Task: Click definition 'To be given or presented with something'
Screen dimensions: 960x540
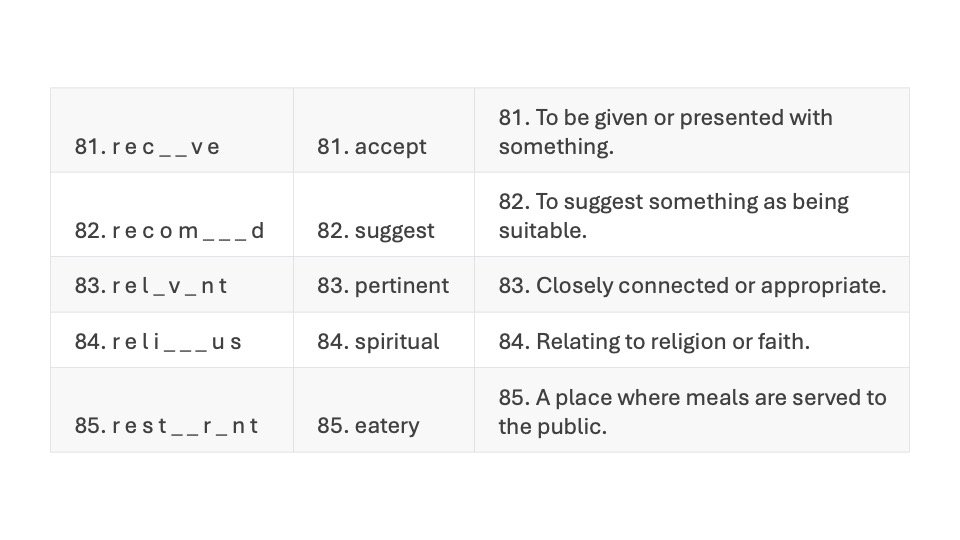Action: 666,132
